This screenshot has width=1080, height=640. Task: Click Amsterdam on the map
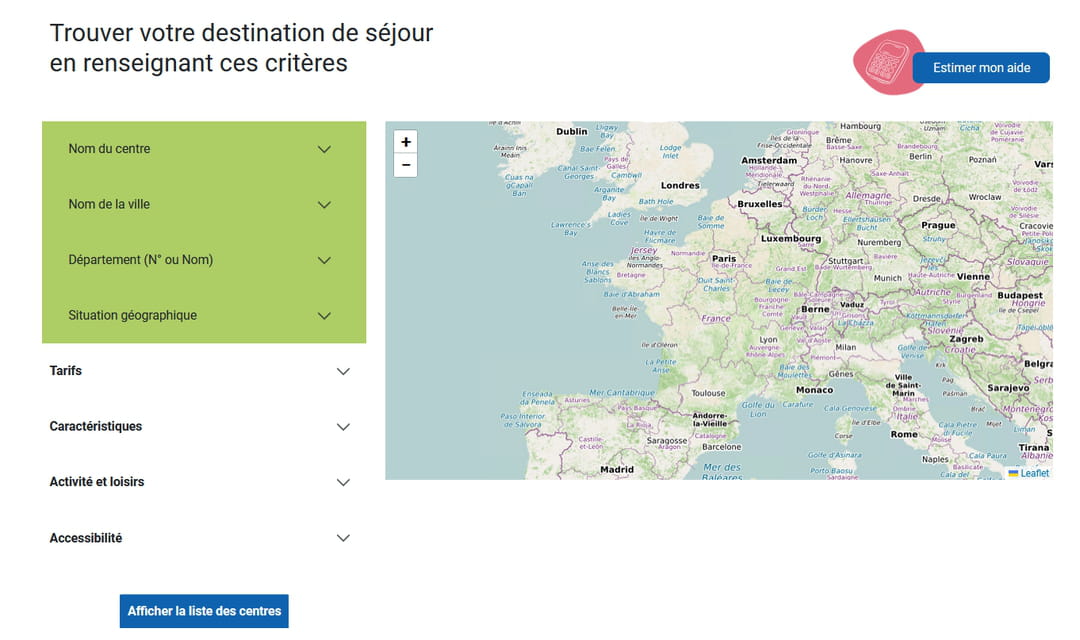point(768,160)
